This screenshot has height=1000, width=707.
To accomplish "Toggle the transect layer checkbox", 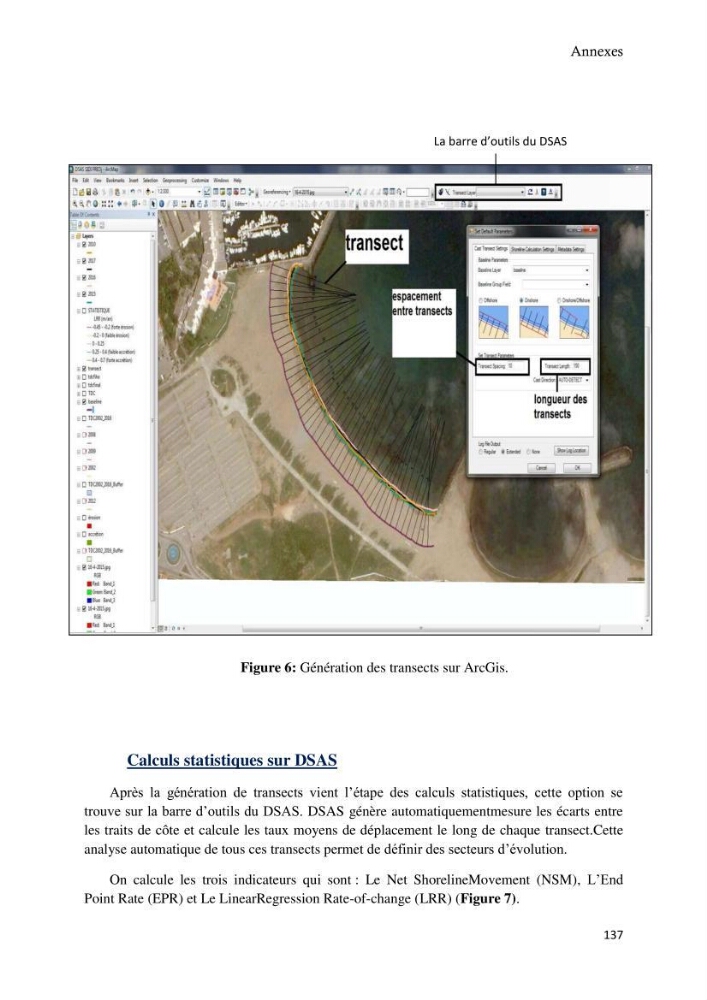I will 84,369.
